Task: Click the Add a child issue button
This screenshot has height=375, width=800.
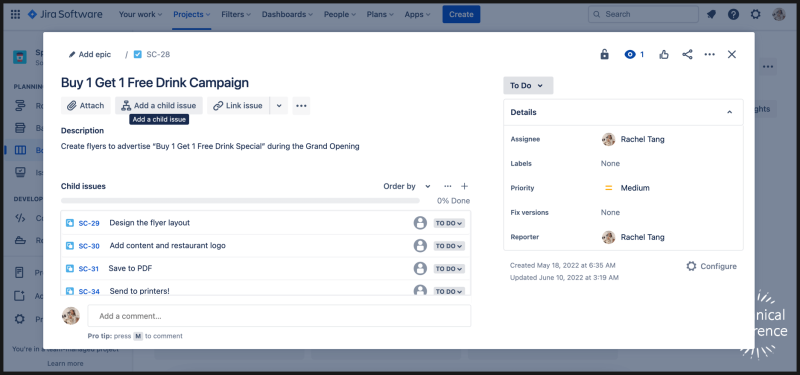Action: (159, 106)
